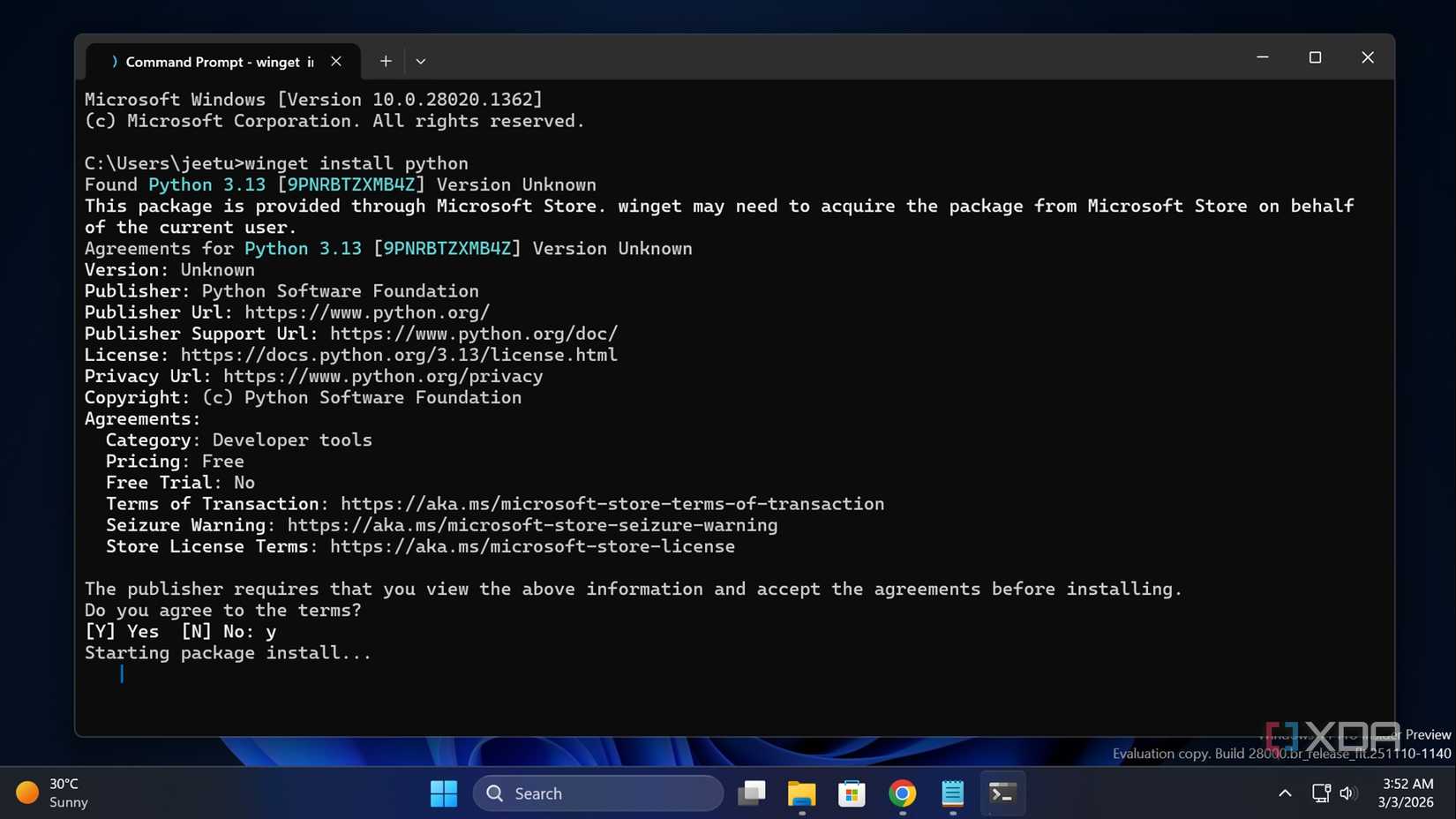This screenshot has height=819, width=1456.
Task: Open the weather widget showing 30°C Sunny
Action: [x=52, y=793]
